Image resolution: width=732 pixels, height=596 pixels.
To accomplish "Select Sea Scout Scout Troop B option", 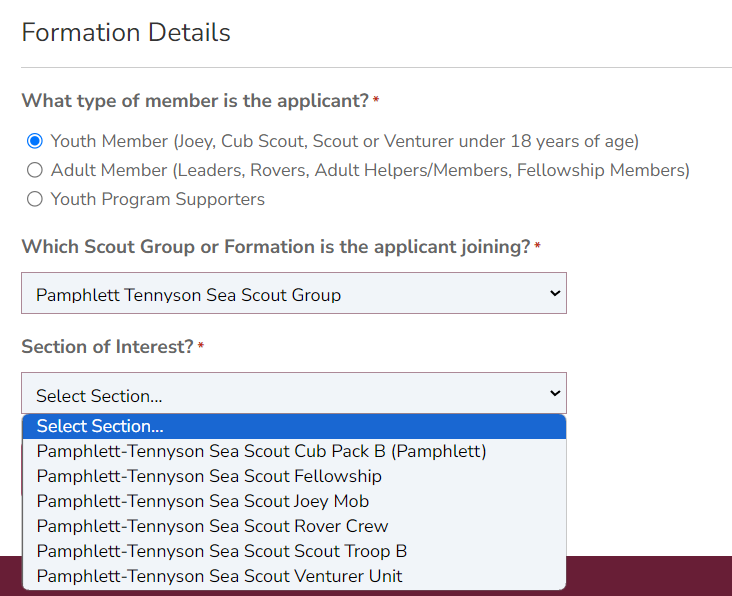I will (x=294, y=551).
